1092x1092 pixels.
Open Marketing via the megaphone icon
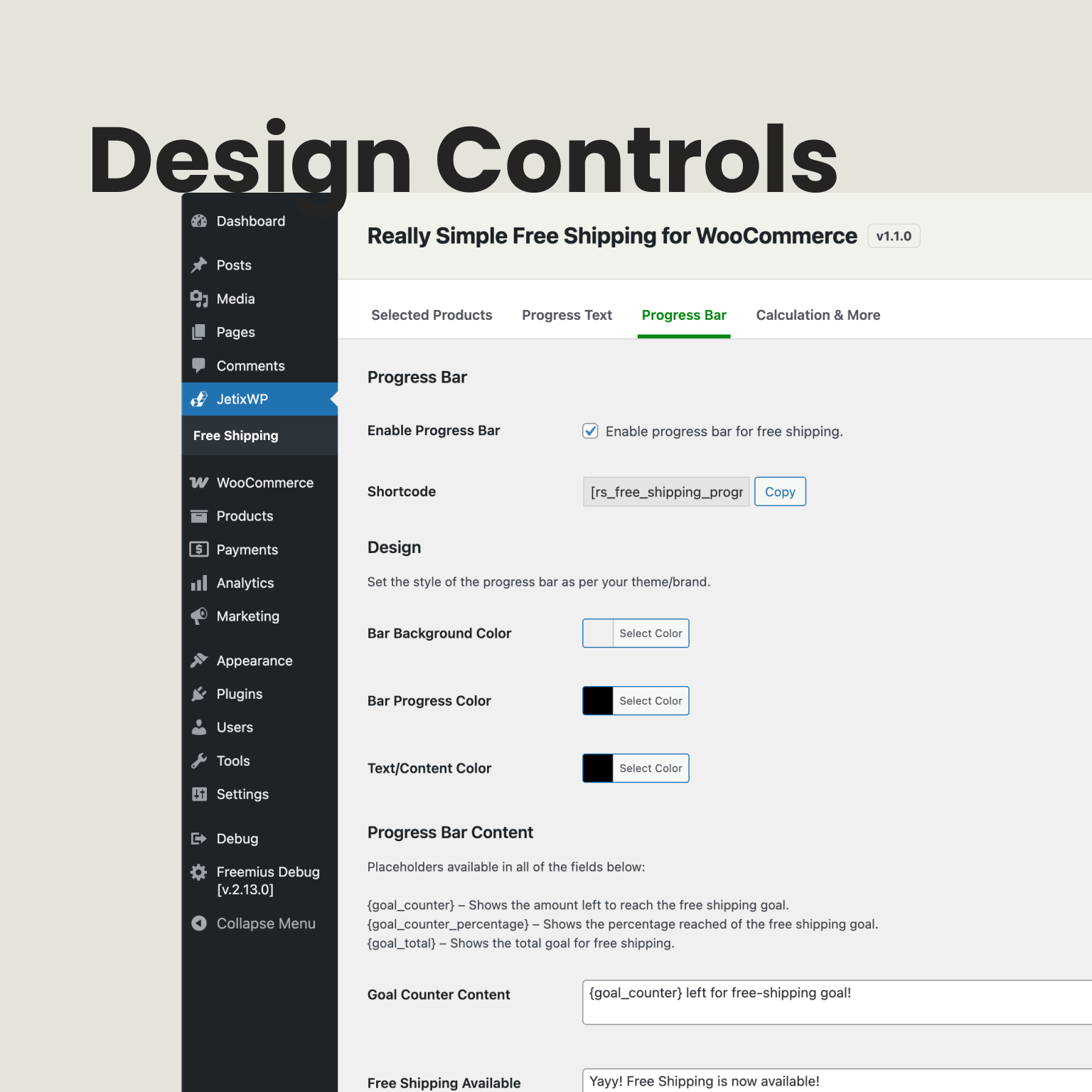[199, 616]
